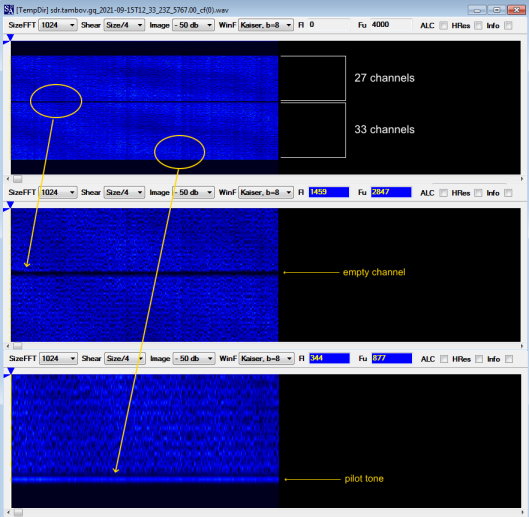Enable ALC checkbox in top toolbar
The width and height of the screenshot is (529, 517).
pos(444,25)
